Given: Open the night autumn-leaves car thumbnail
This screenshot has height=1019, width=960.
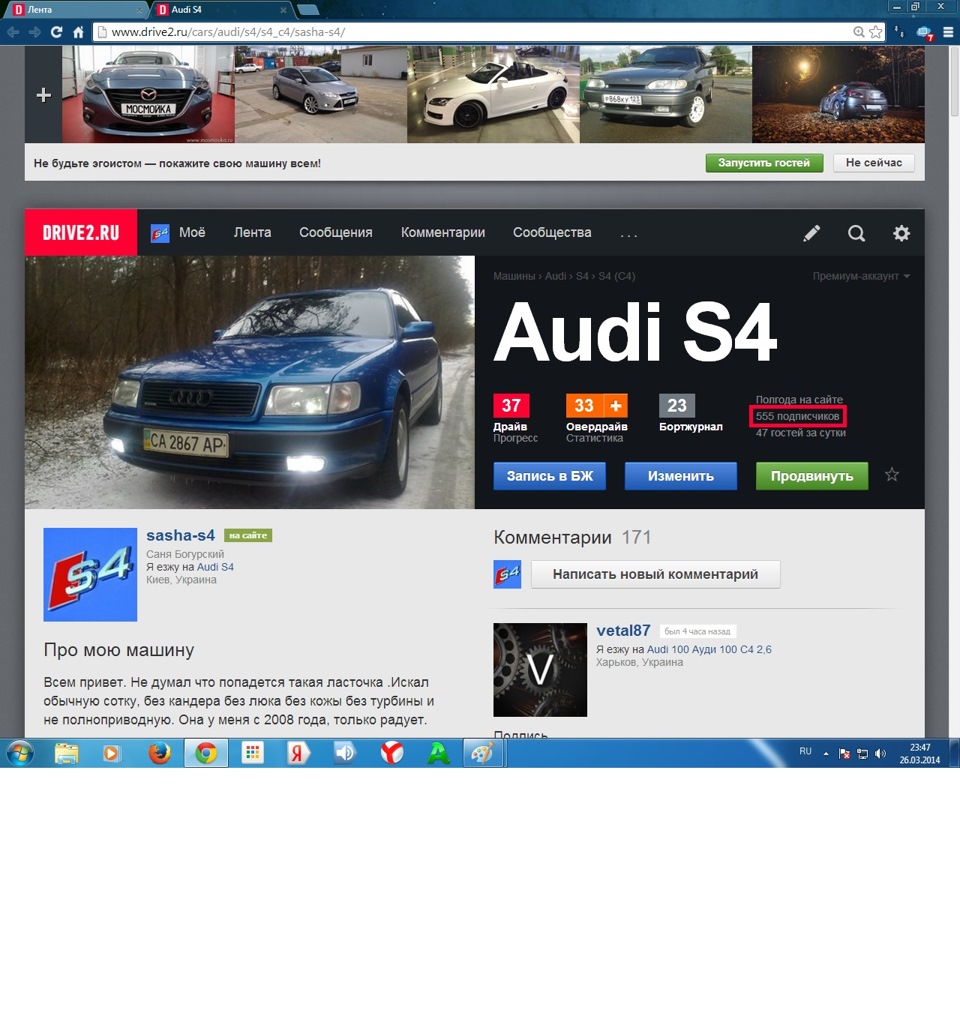Looking at the screenshot, I should coord(838,94).
